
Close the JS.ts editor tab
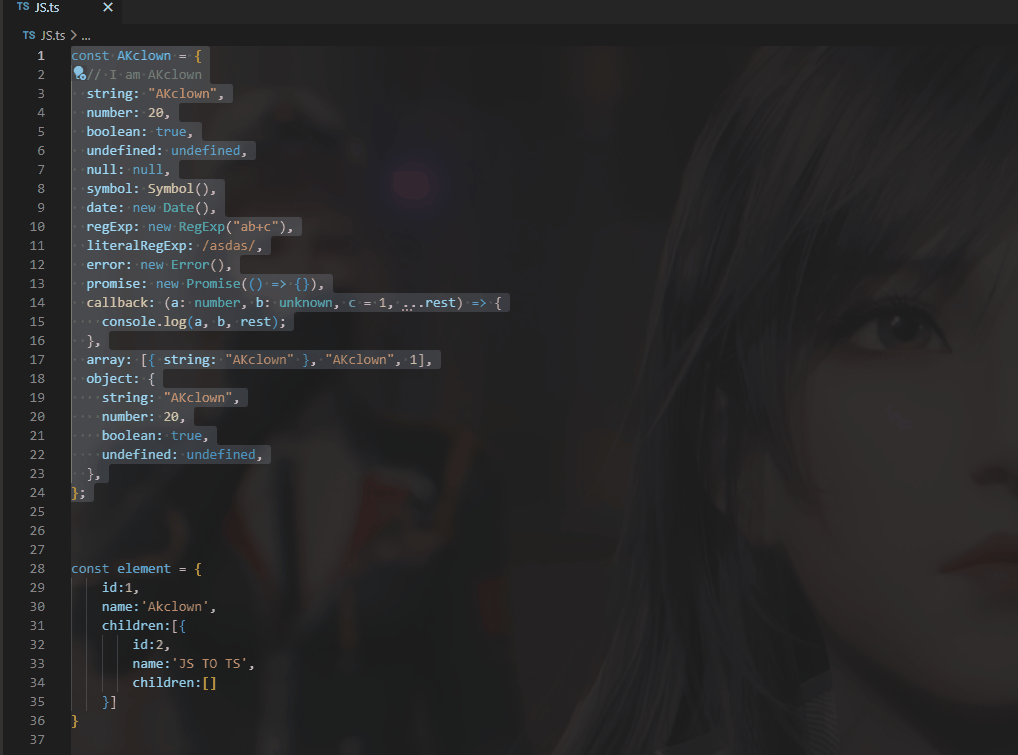click(108, 7)
